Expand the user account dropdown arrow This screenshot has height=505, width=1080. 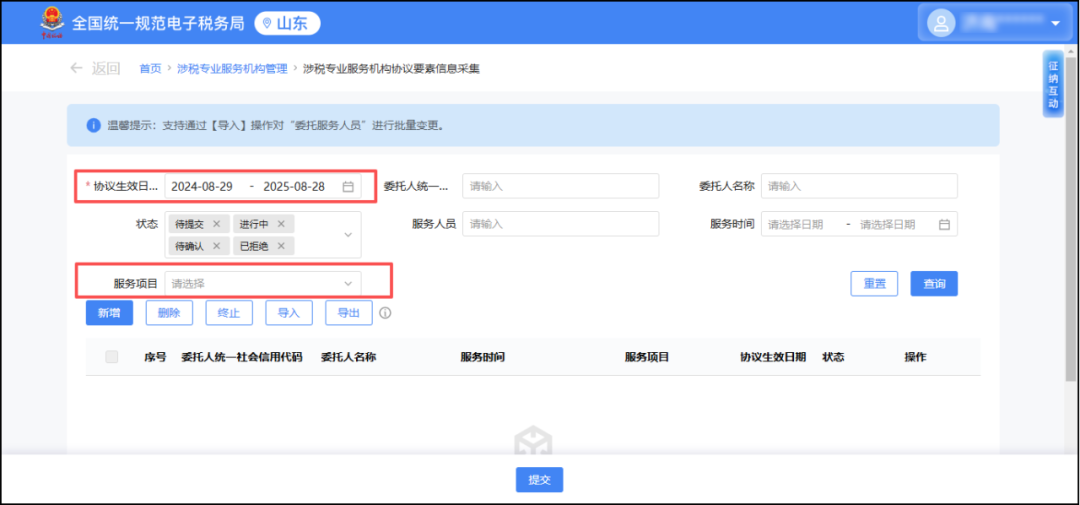1055,23
